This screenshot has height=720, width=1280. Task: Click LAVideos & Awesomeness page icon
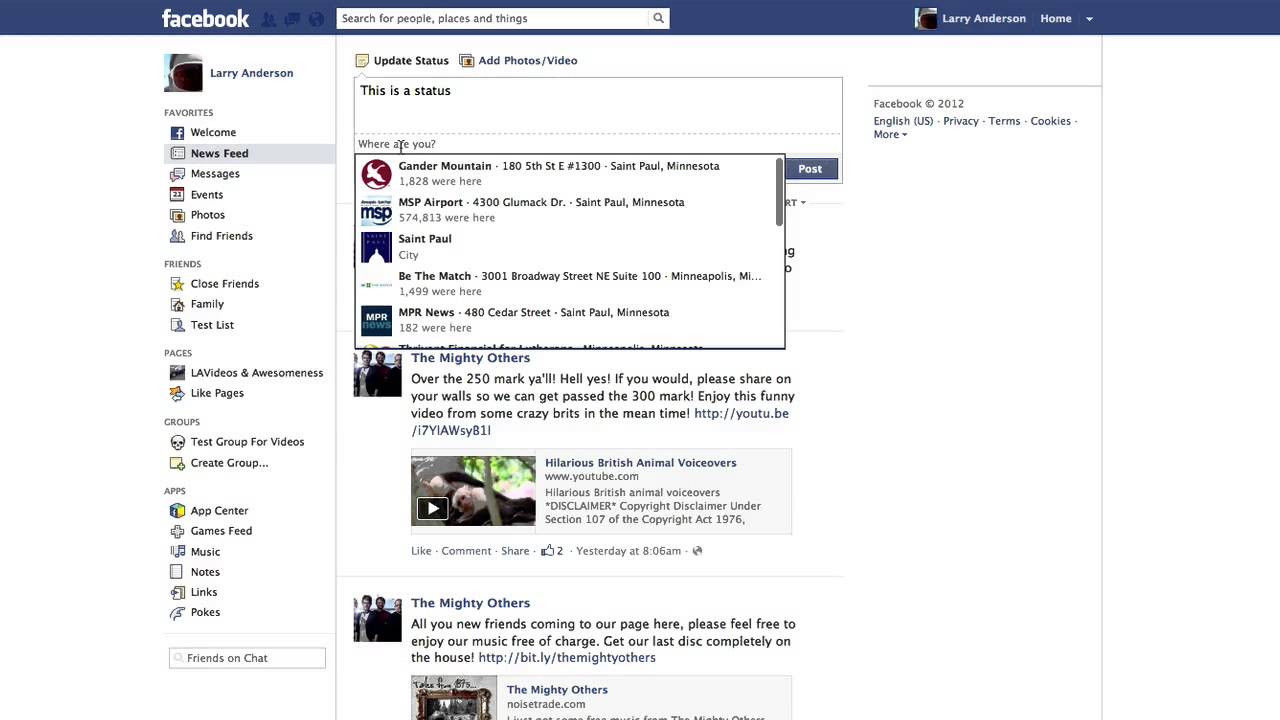[177, 373]
